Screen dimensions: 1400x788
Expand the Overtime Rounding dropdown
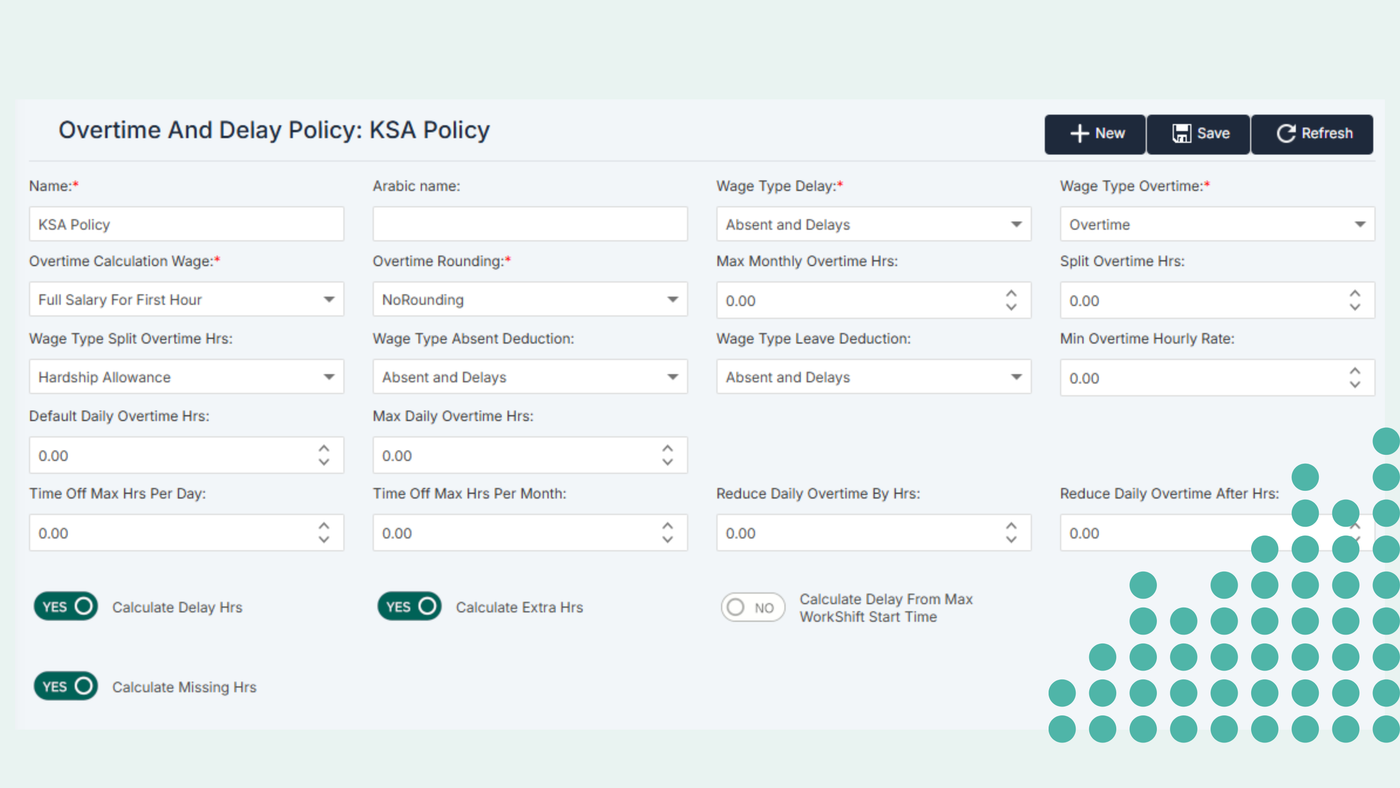[x=529, y=300]
